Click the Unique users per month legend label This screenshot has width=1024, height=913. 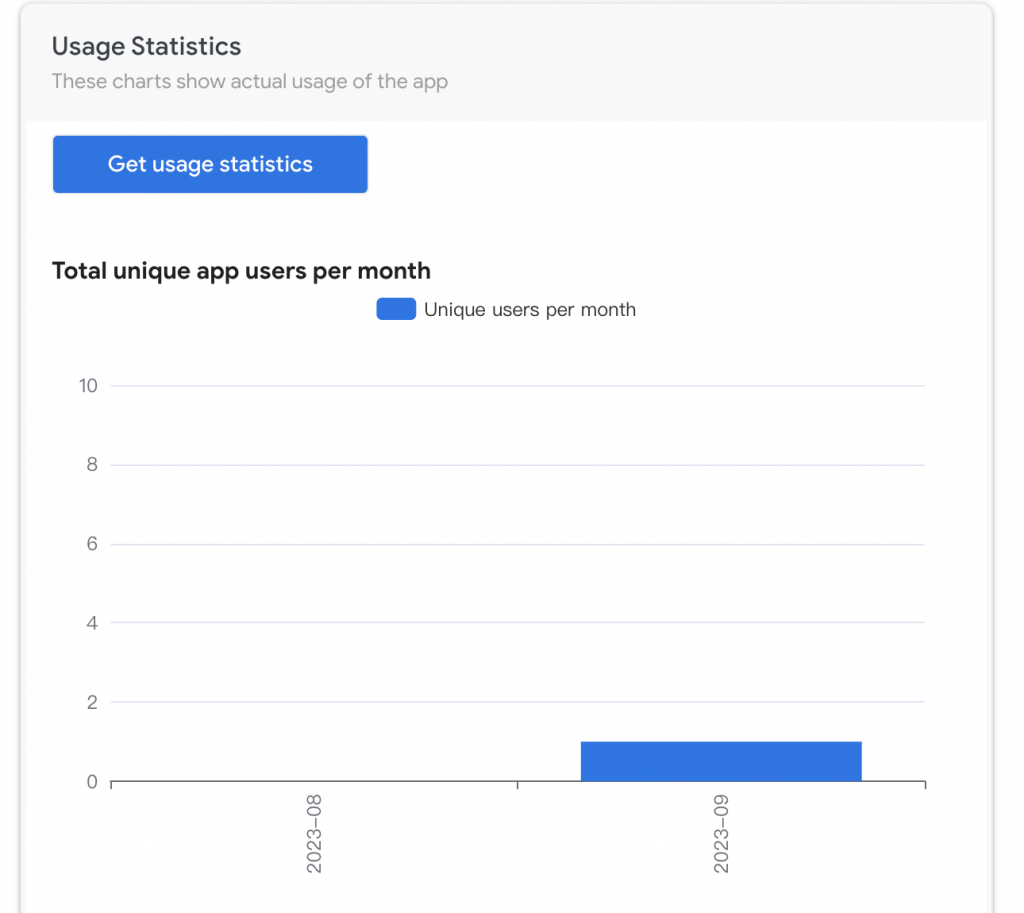529,310
